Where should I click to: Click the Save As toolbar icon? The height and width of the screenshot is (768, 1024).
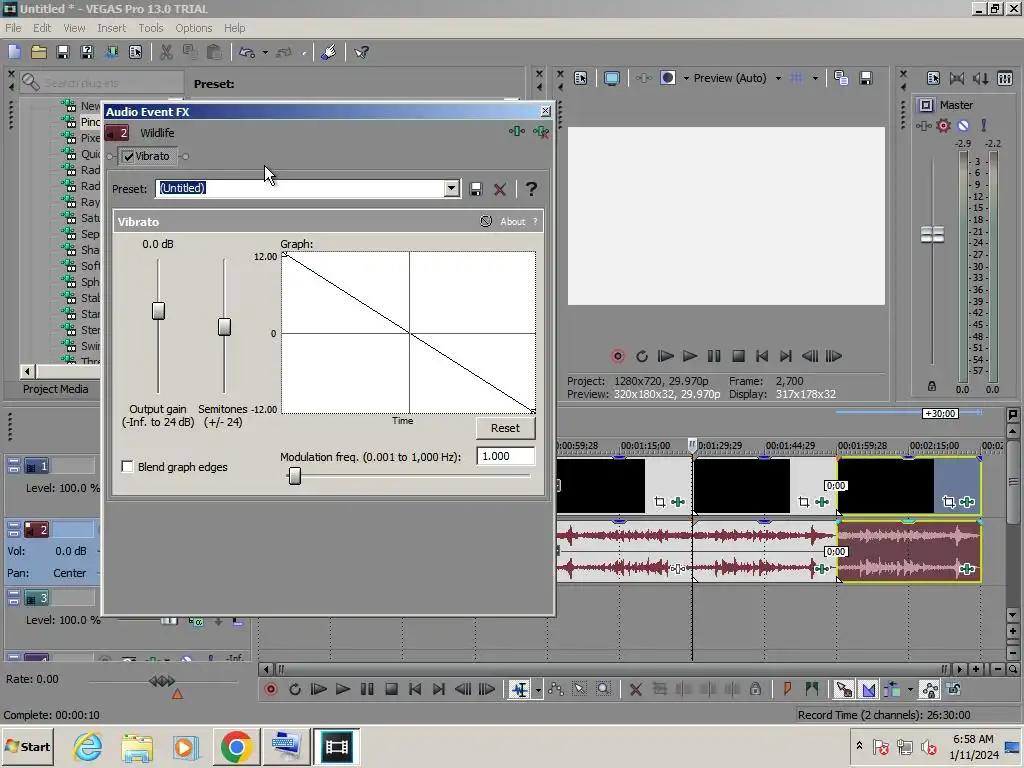pyautogui.click(x=87, y=52)
